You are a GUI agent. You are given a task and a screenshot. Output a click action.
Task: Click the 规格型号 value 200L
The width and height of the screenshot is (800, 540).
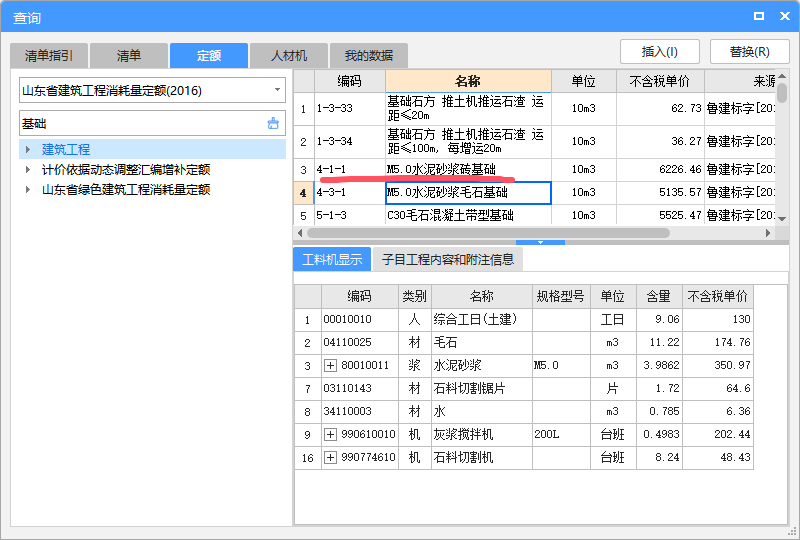click(x=561, y=434)
